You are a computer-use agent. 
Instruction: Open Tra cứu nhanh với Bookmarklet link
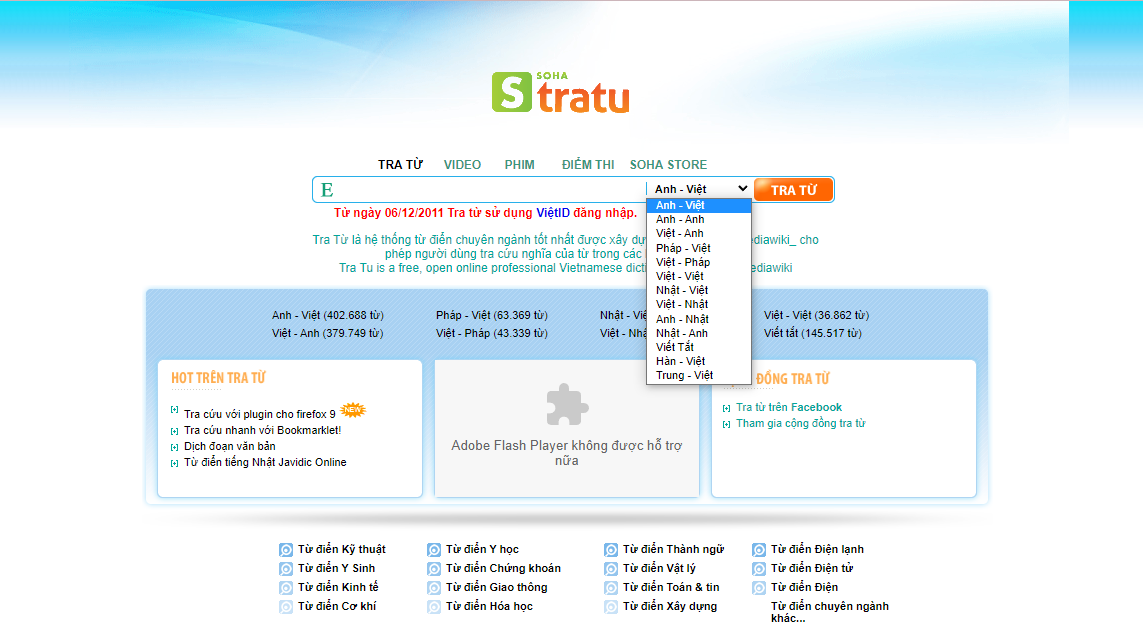262,430
